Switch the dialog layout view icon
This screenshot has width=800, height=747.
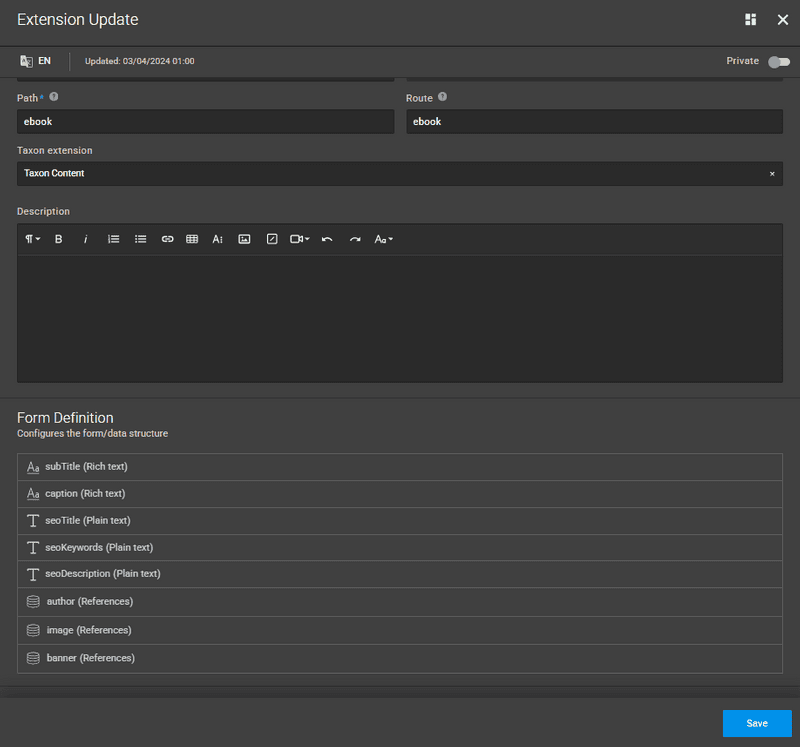coord(751,19)
